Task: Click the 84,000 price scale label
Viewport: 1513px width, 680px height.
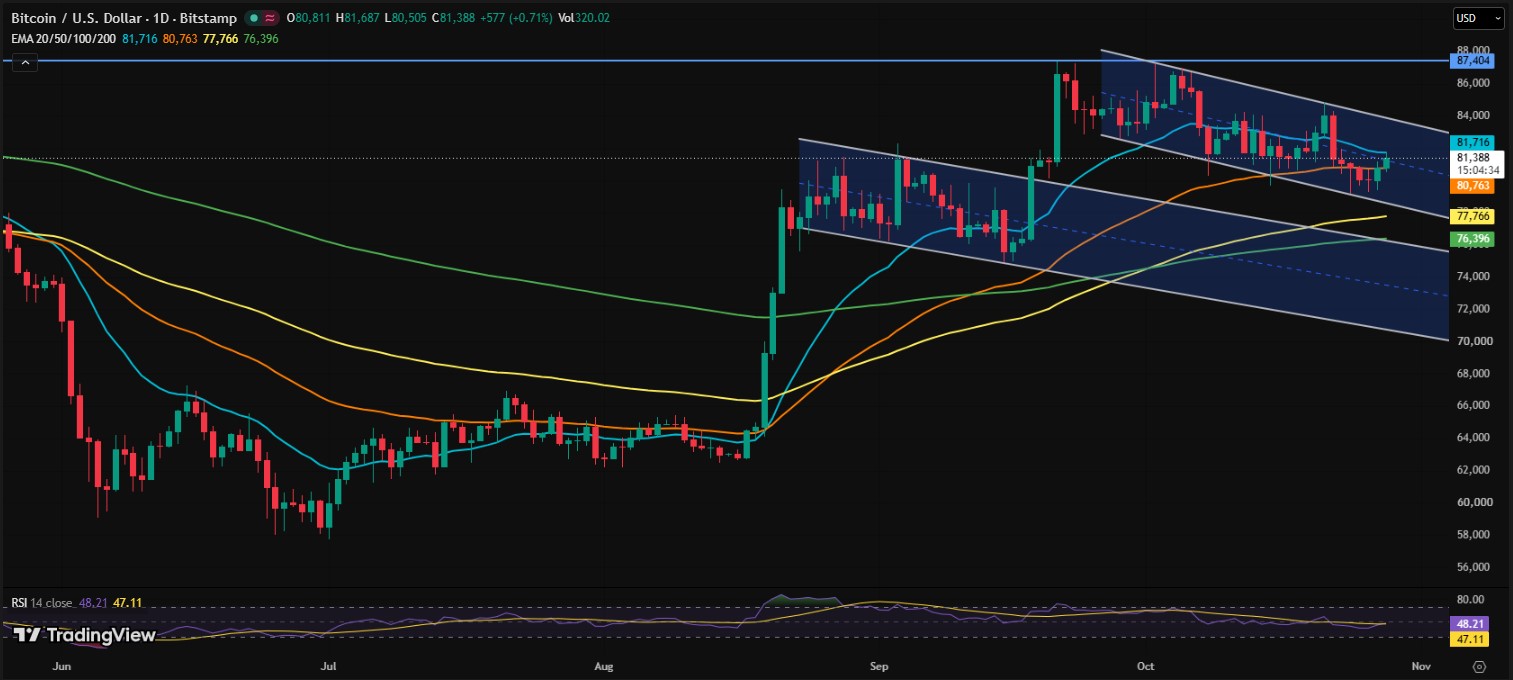Action: [x=1474, y=115]
